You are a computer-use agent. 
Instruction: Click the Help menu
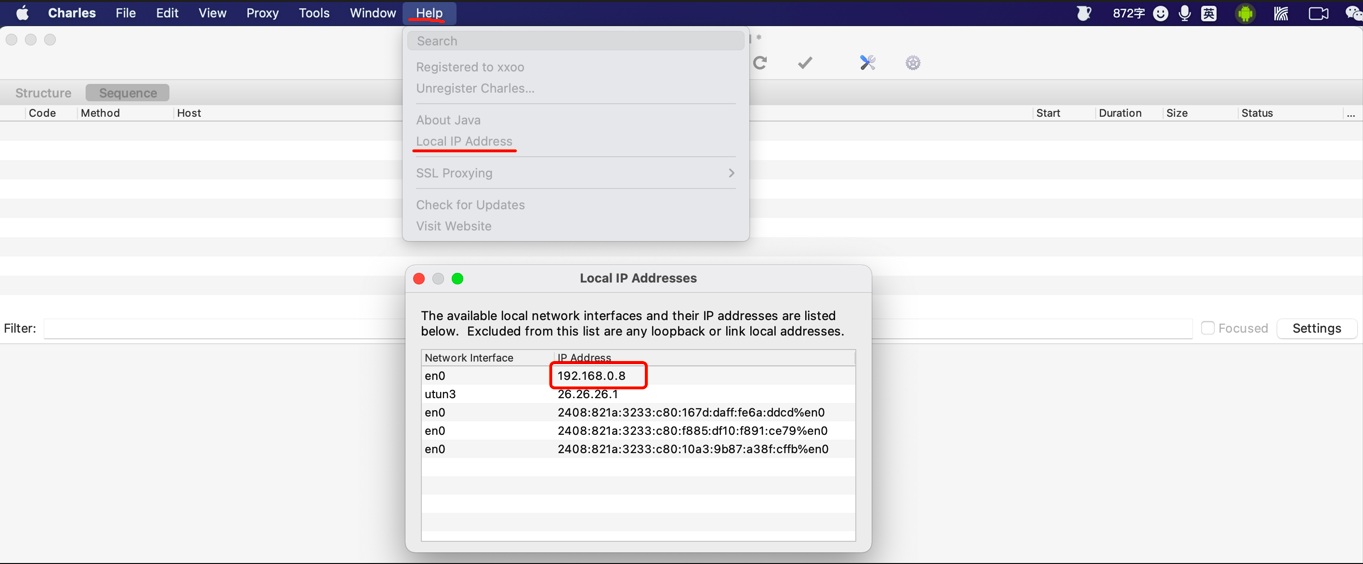pyautogui.click(x=429, y=13)
